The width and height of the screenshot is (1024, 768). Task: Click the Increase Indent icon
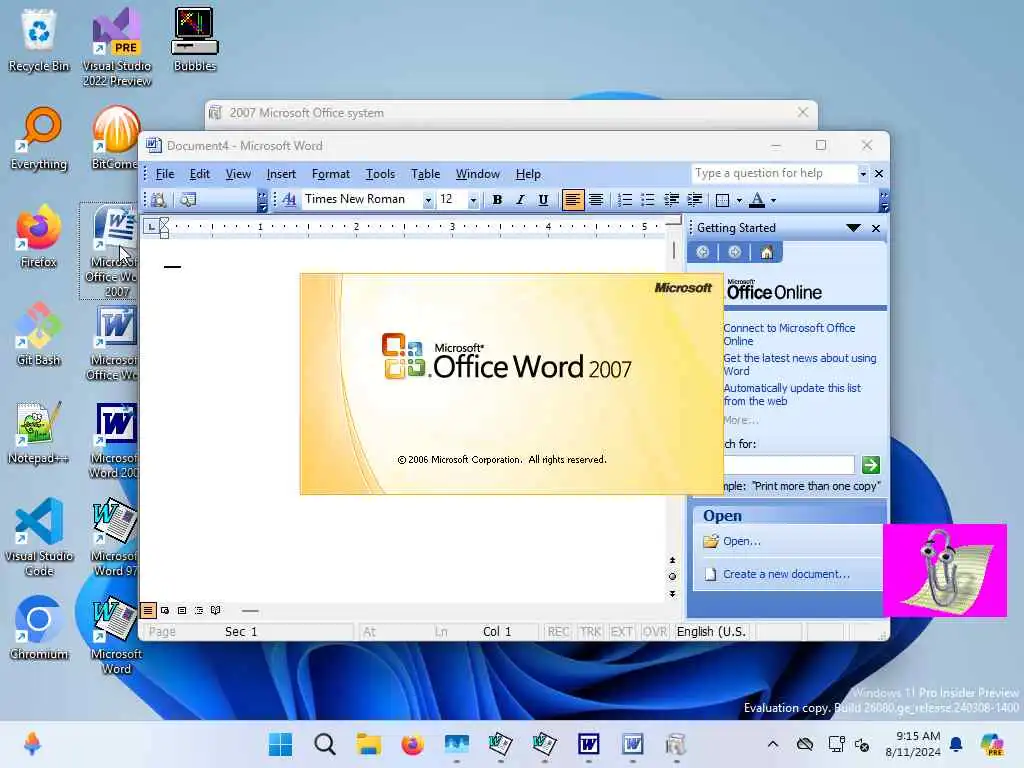pos(695,200)
